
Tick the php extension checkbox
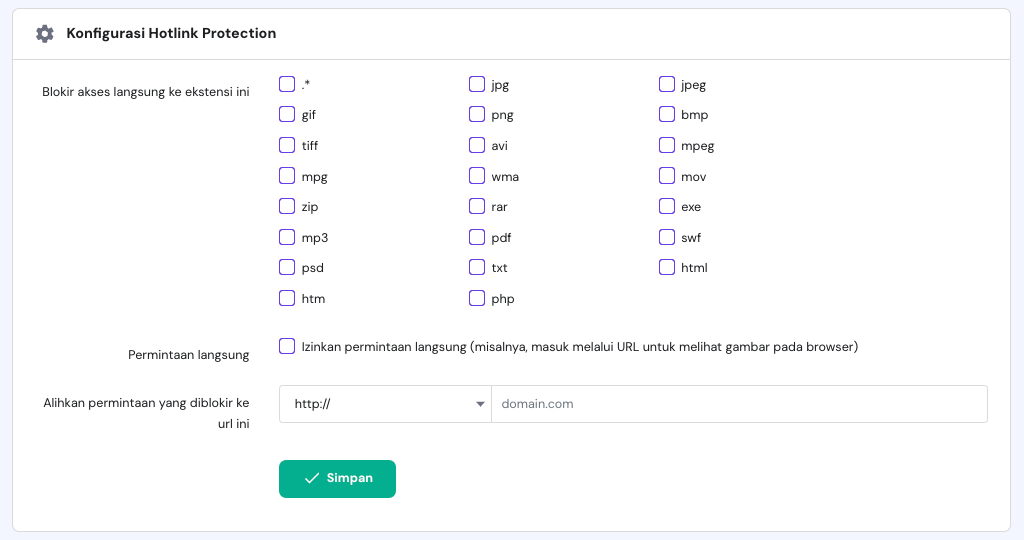(477, 298)
